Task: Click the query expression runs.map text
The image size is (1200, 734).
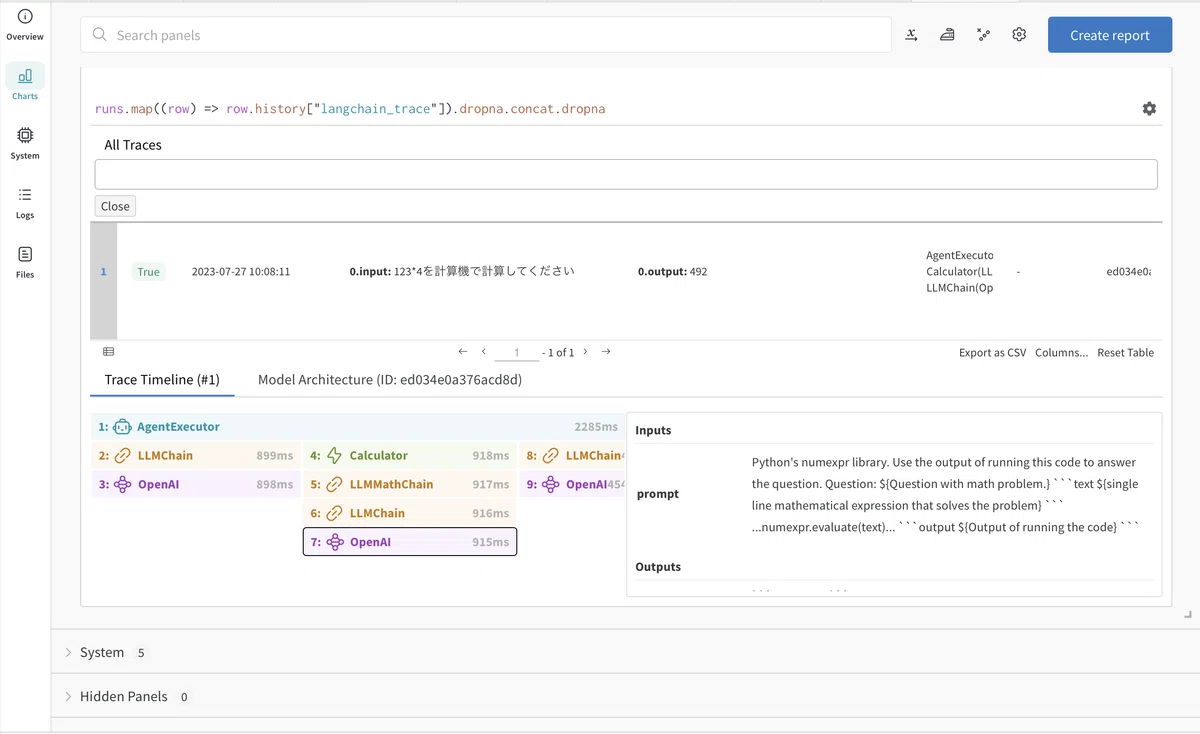Action: (350, 108)
